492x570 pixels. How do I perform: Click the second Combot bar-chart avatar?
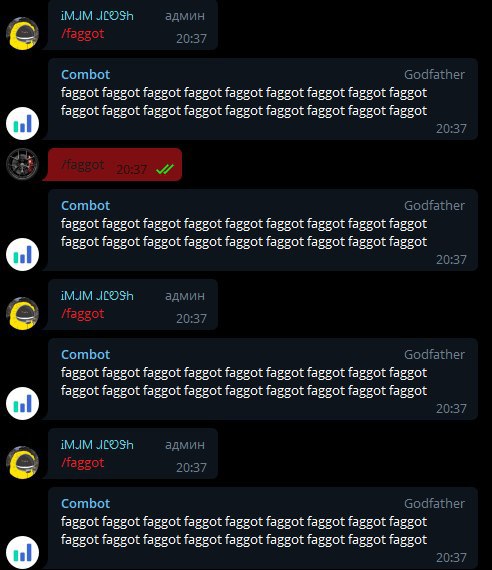23,254
